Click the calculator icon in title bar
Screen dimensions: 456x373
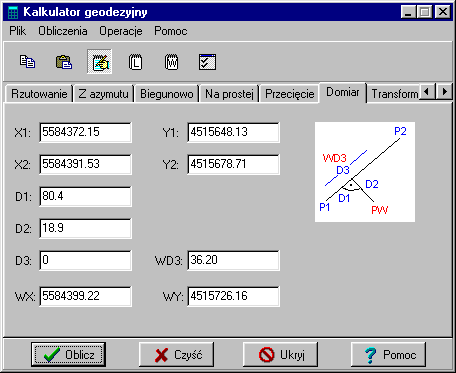pos(13,12)
